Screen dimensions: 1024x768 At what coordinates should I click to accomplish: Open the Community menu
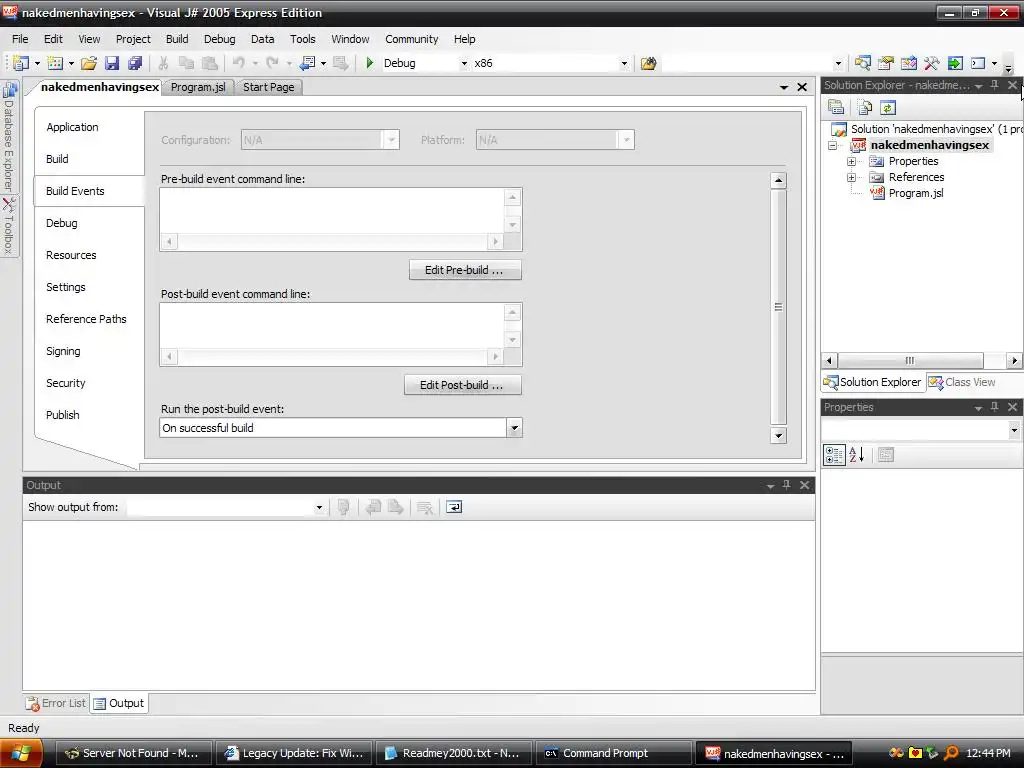(x=411, y=39)
